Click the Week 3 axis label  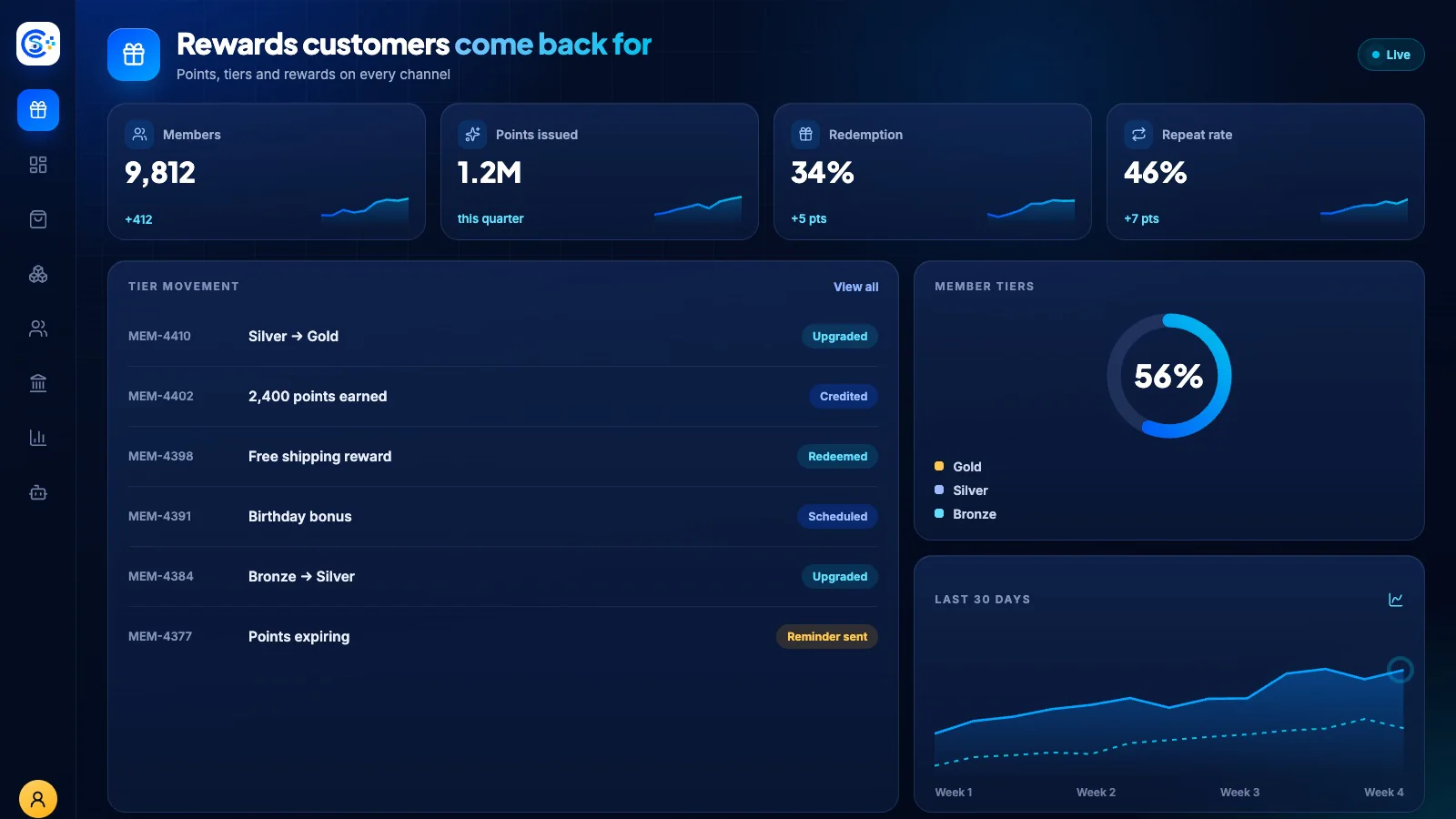point(1240,792)
